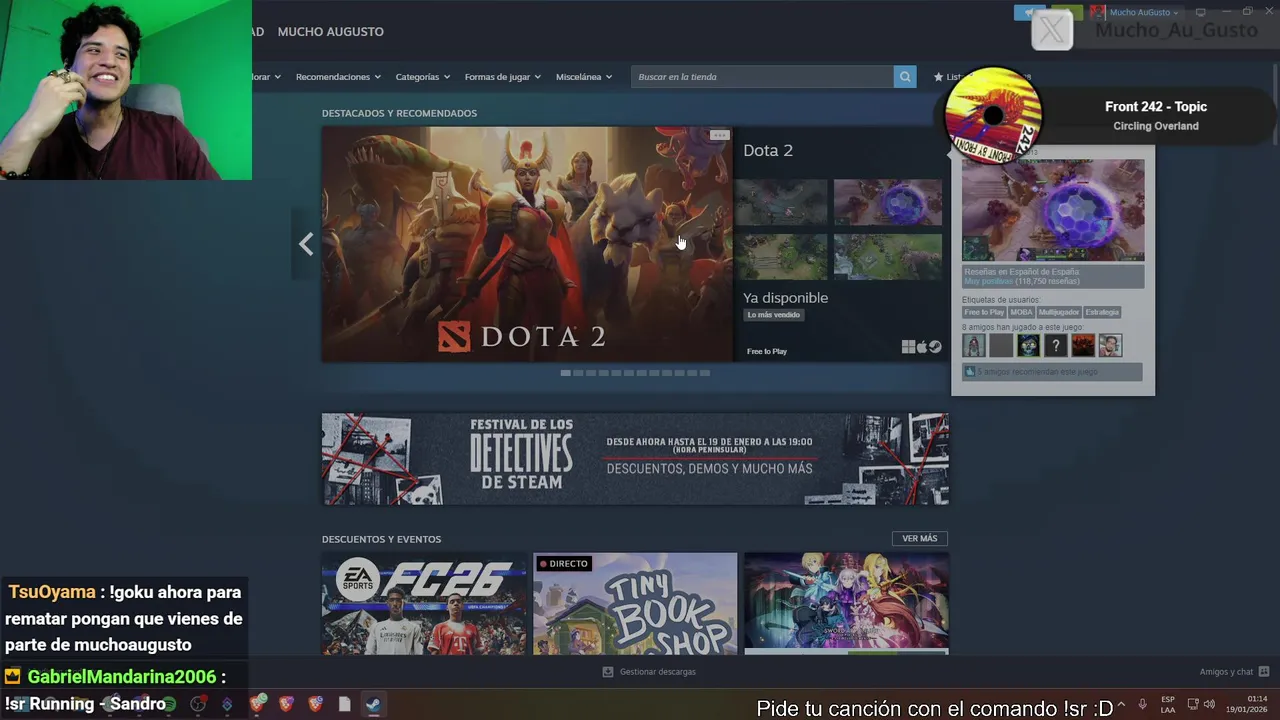Open the purple-sphere Dota 2 screenshot thumbnail
Screen dimensions: 1280x720
pyautogui.click(x=888, y=203)
